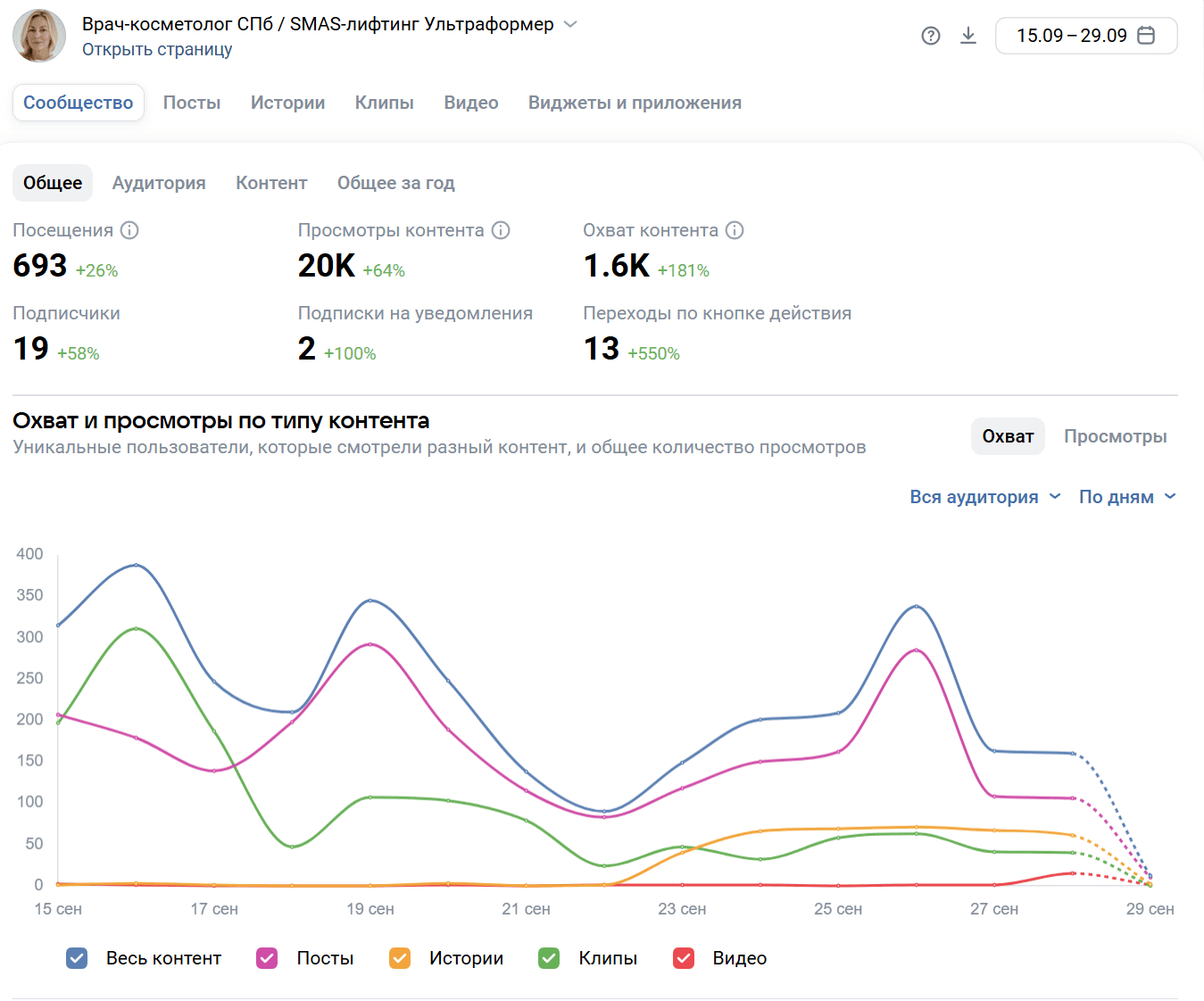The height and width of the screenshot is (1001, 1204).
Task: Click the community avatar photo
Action: [x=39, y=36]
